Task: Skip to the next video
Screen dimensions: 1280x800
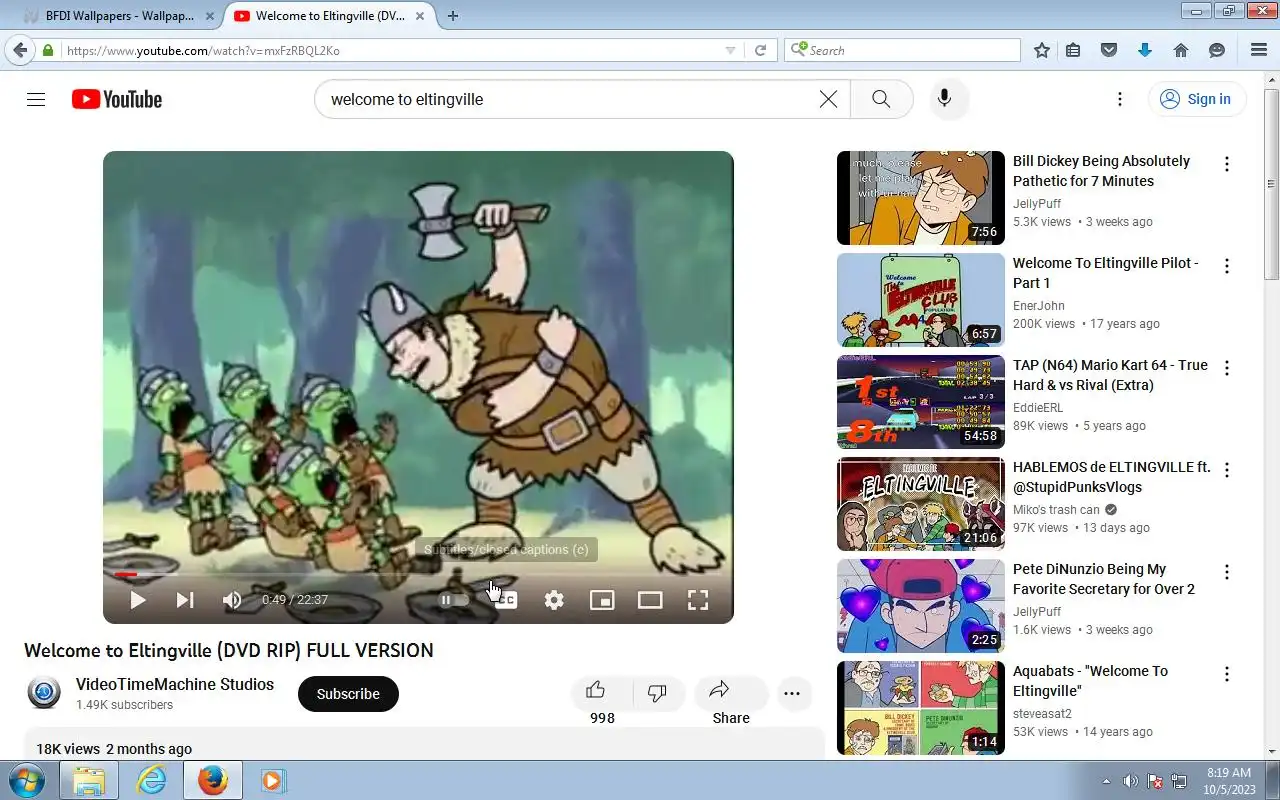Action: [185, 600]
